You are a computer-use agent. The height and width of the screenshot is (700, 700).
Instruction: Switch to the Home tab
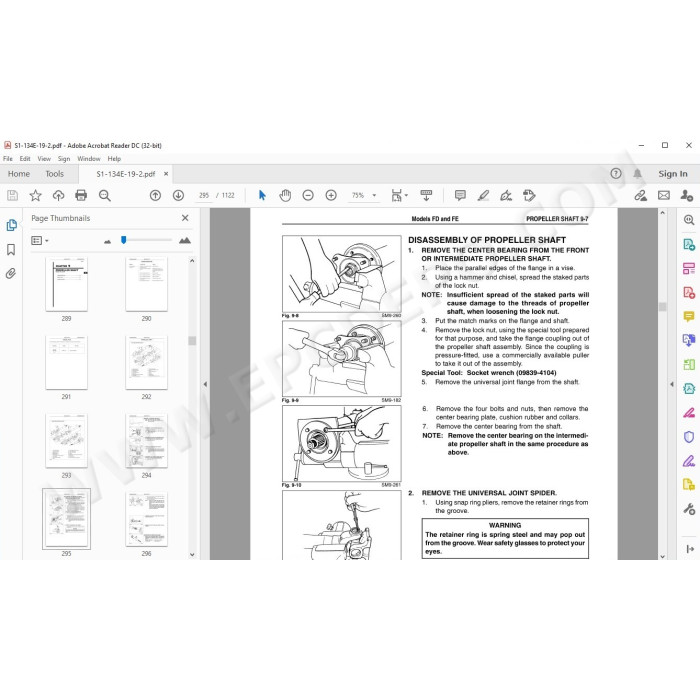pyautogui.click(x=19, y=174)
